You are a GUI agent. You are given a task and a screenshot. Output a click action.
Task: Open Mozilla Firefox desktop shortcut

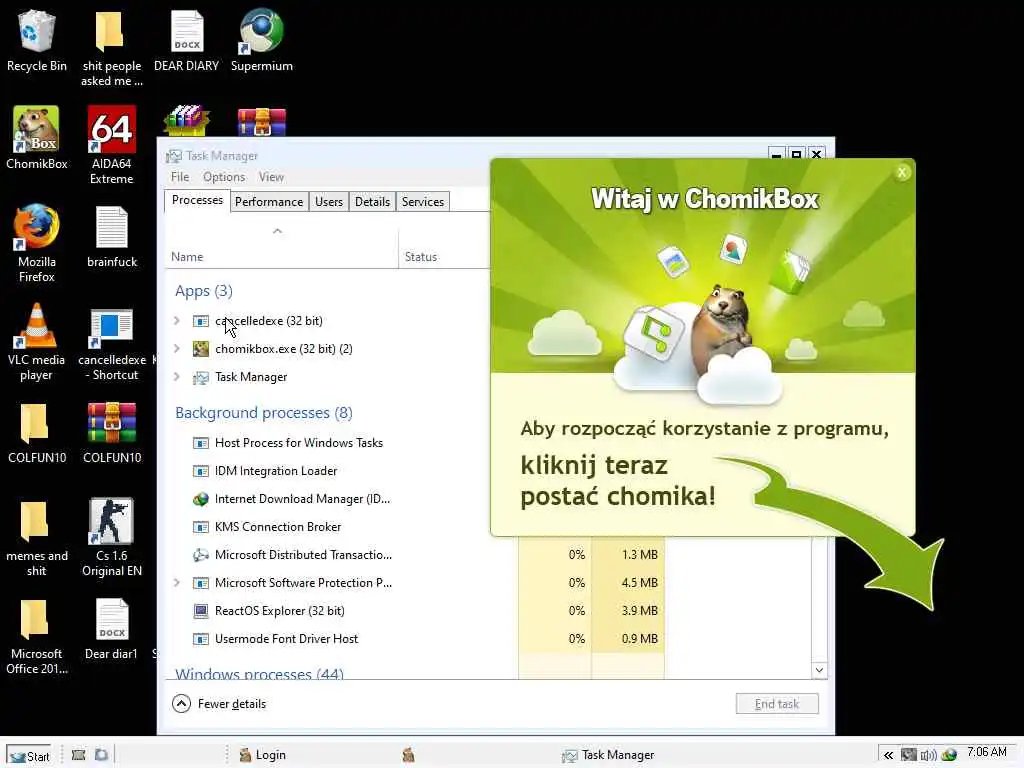[37, 243]
